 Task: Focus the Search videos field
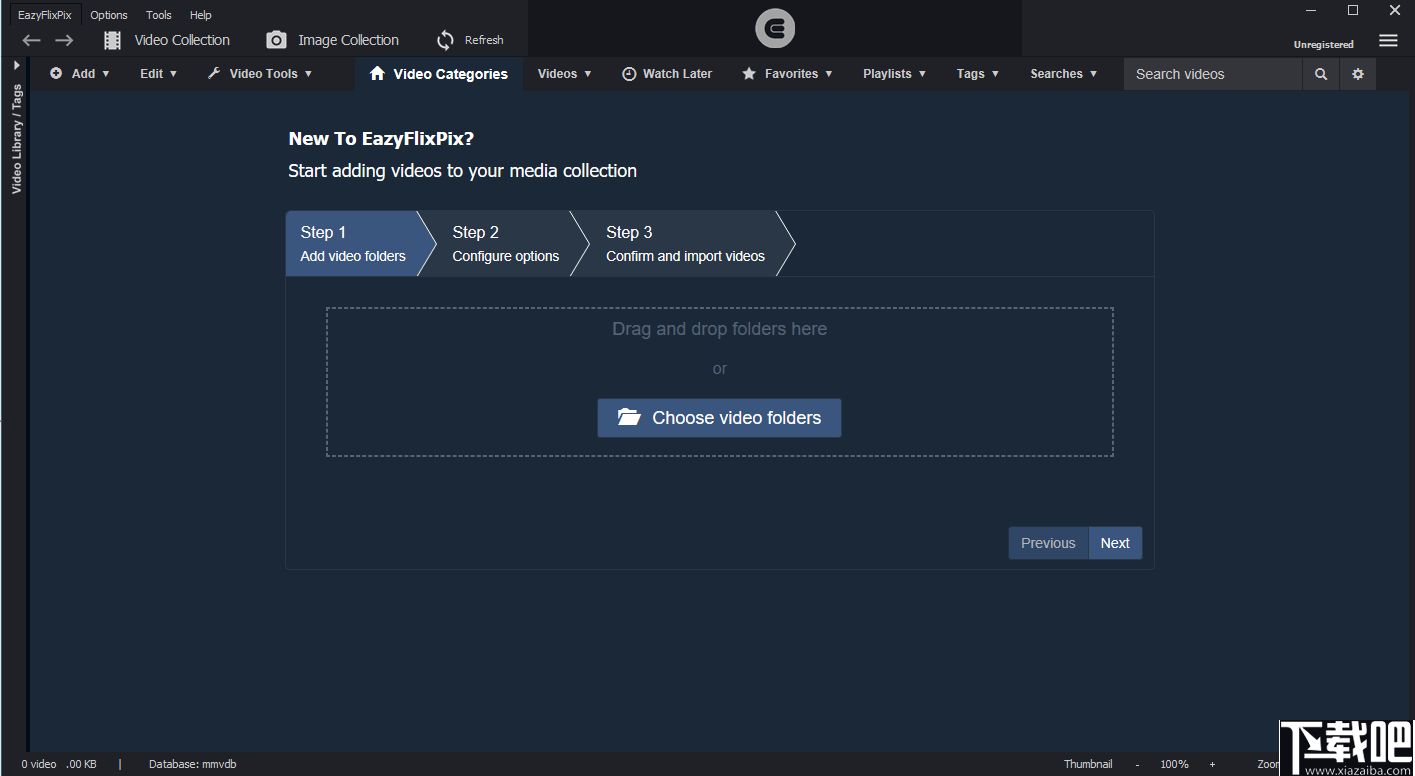pyautogui.click(x=1213, y=74)
